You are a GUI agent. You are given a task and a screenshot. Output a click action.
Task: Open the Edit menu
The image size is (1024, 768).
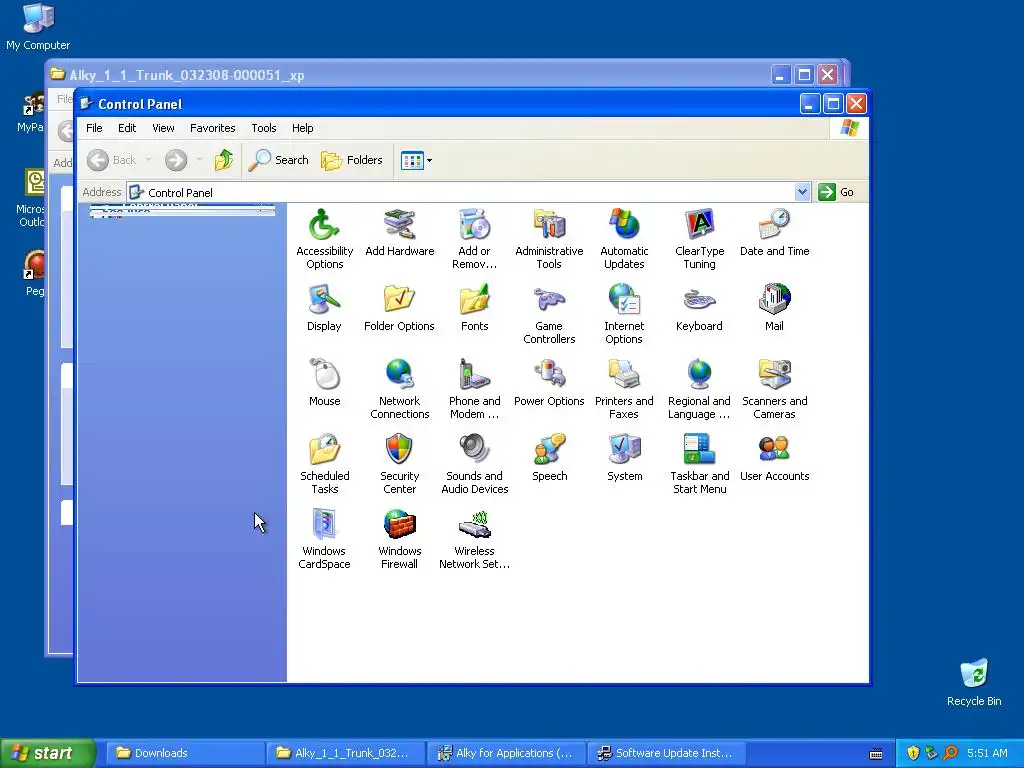click(x=127, y=128)
